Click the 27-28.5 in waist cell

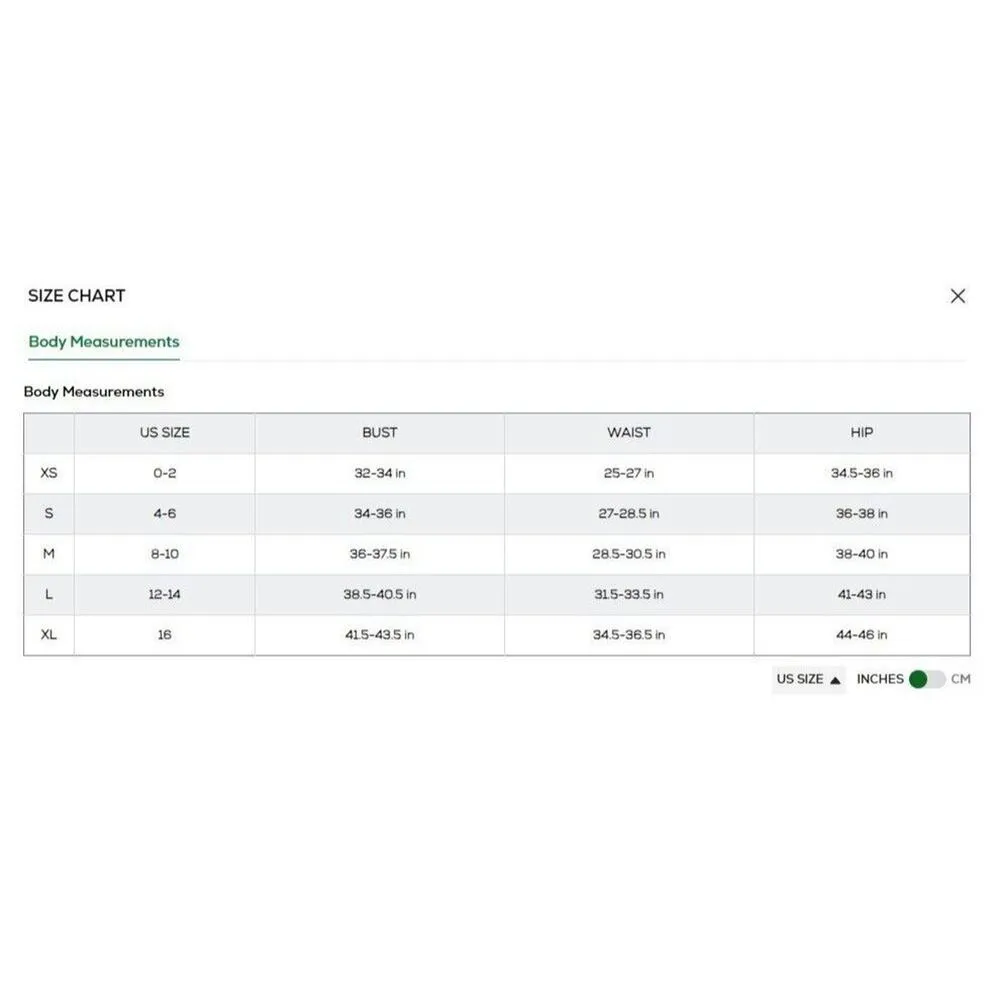coord(629,514)
